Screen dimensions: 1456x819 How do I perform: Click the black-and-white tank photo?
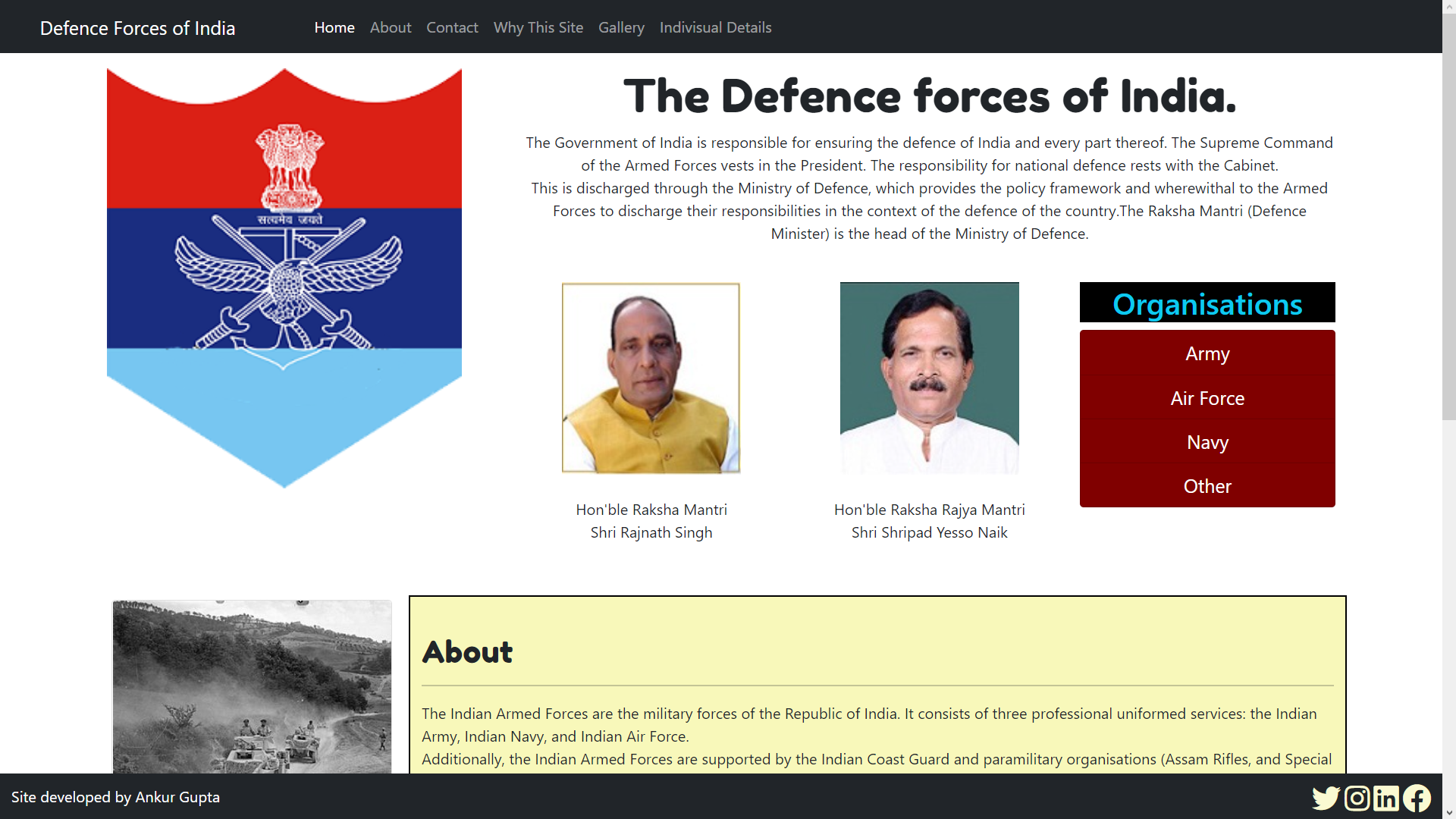[x=252, y=686]
